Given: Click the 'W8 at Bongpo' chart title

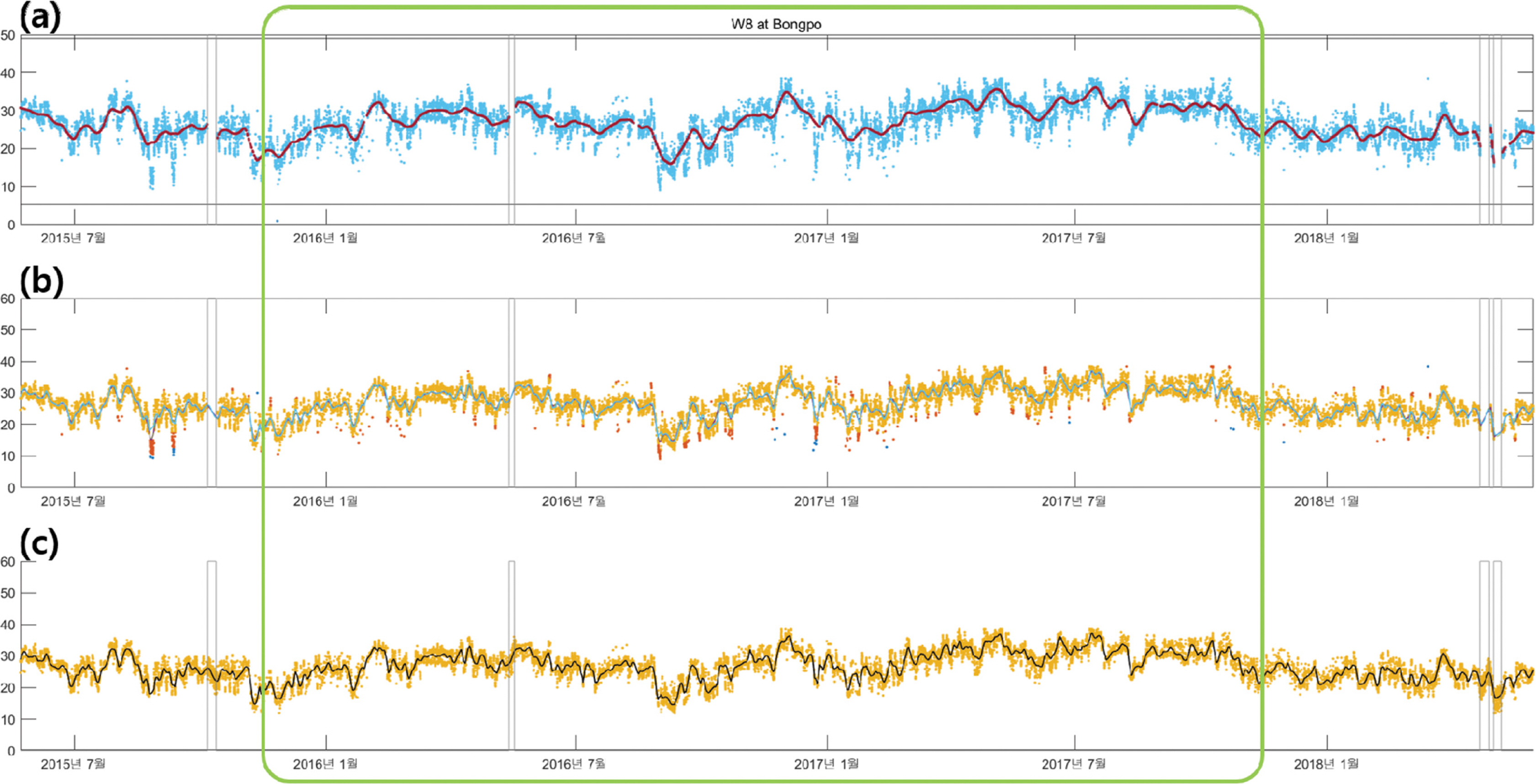Looking at the screenshot, I should pyautogui.click(x=776, y=25).
